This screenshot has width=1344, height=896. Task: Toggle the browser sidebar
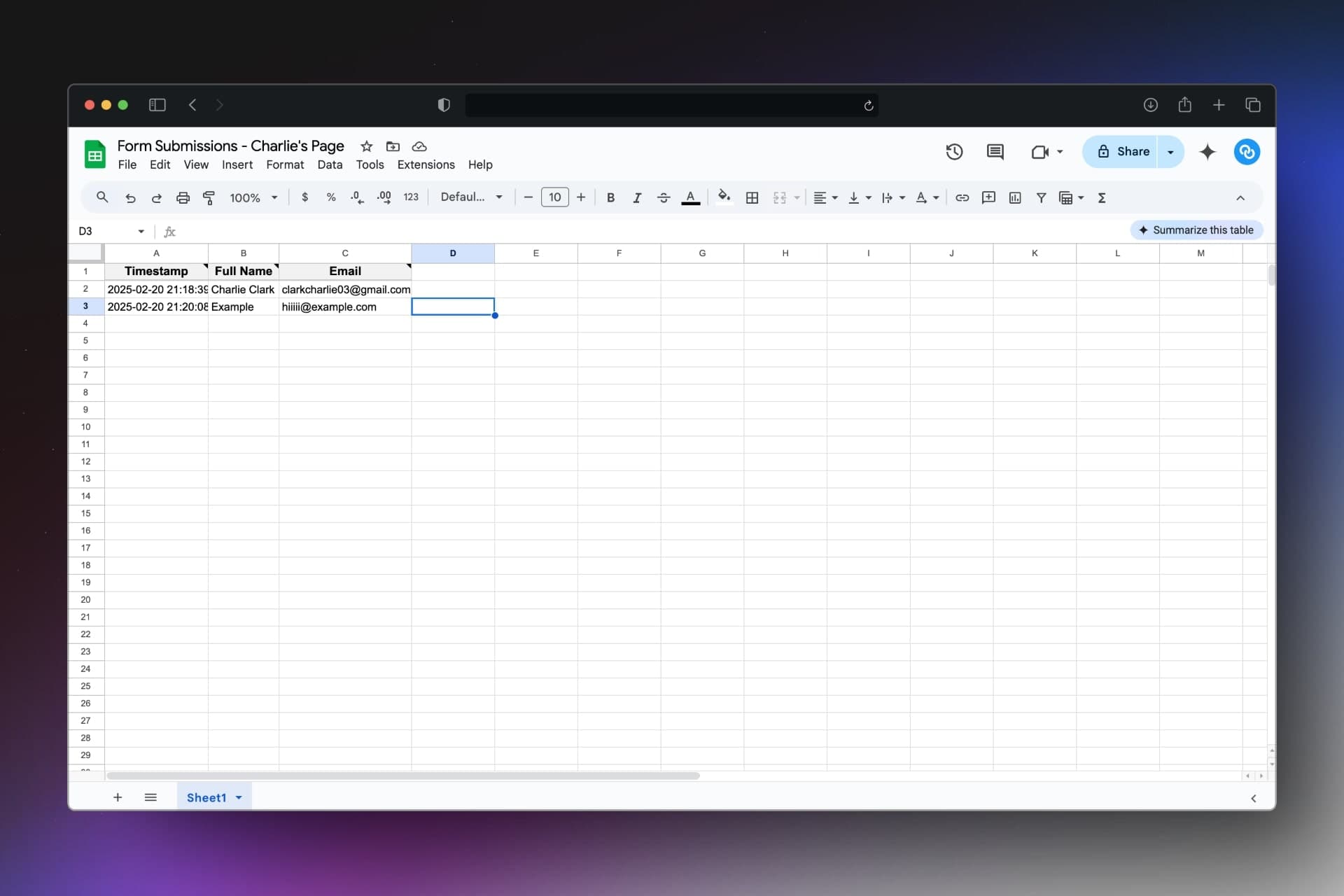(157, 105)
